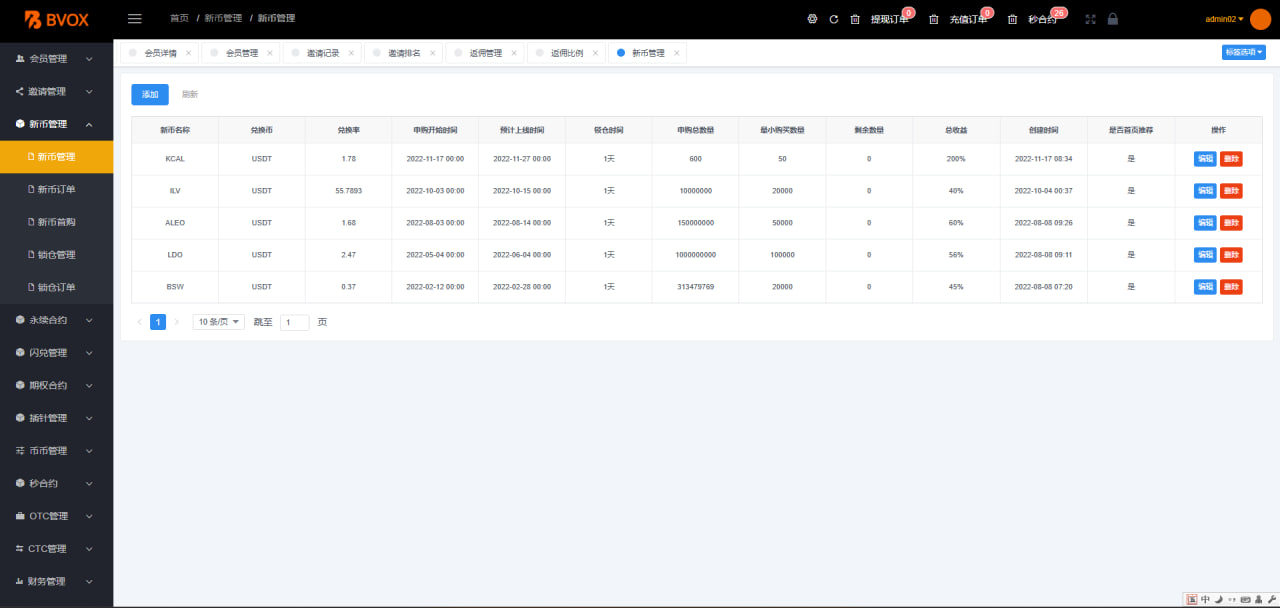Expand CTC管理 sidebar menu
Viewport: 1280px width, 608px height.
(x=56, y=549)
